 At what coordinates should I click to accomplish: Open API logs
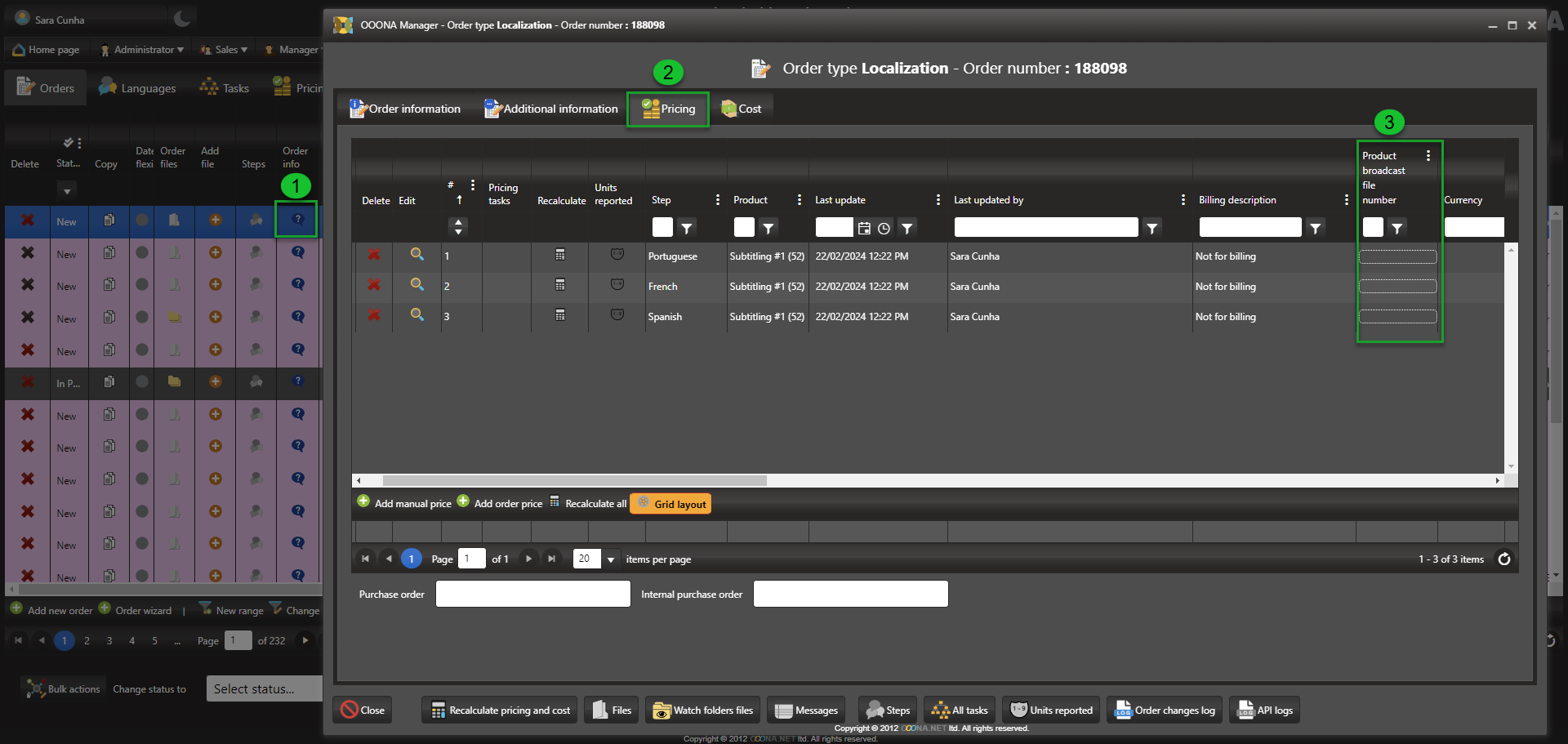point(1265,710)
